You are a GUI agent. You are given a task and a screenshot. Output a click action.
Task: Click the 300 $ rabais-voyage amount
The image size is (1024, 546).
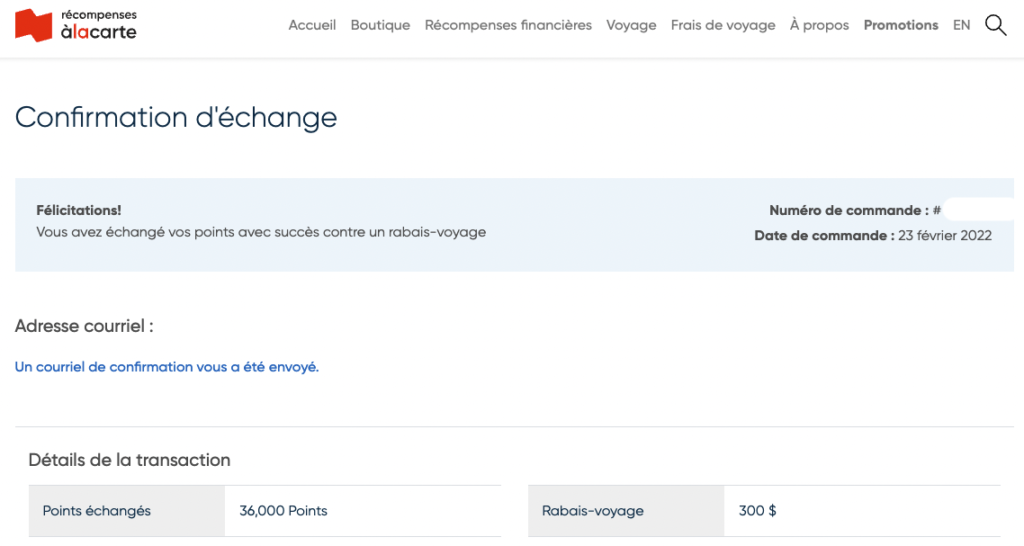(757, 511)
